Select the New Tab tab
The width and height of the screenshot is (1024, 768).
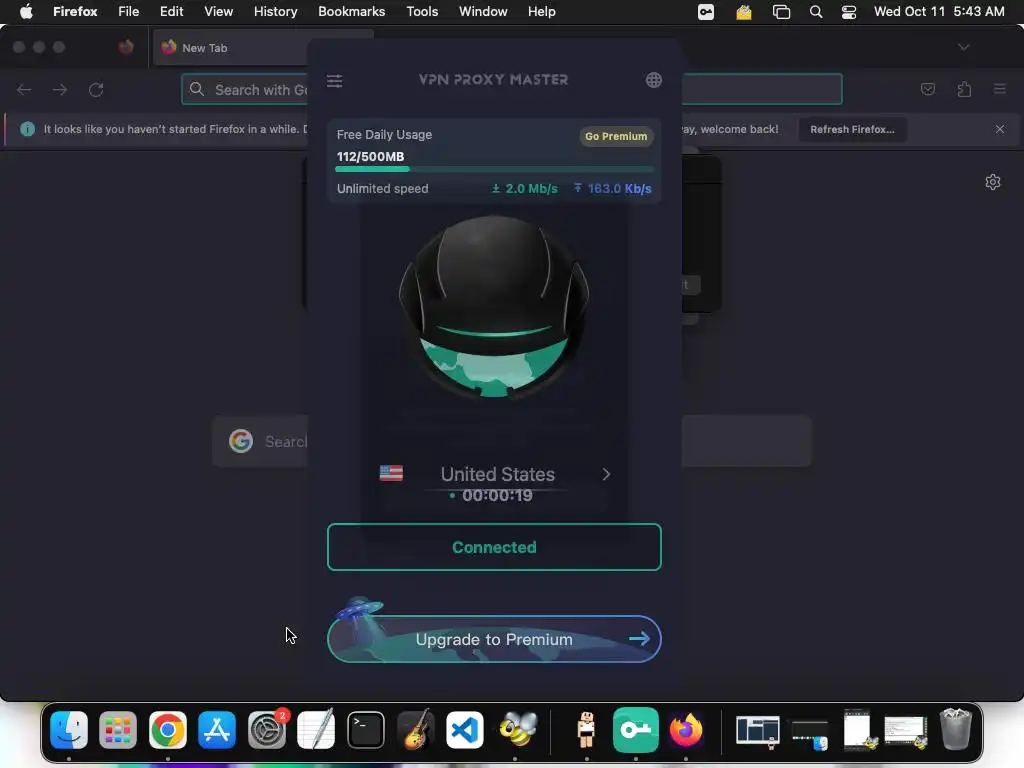pyautogui.click(x=261, y=48)
